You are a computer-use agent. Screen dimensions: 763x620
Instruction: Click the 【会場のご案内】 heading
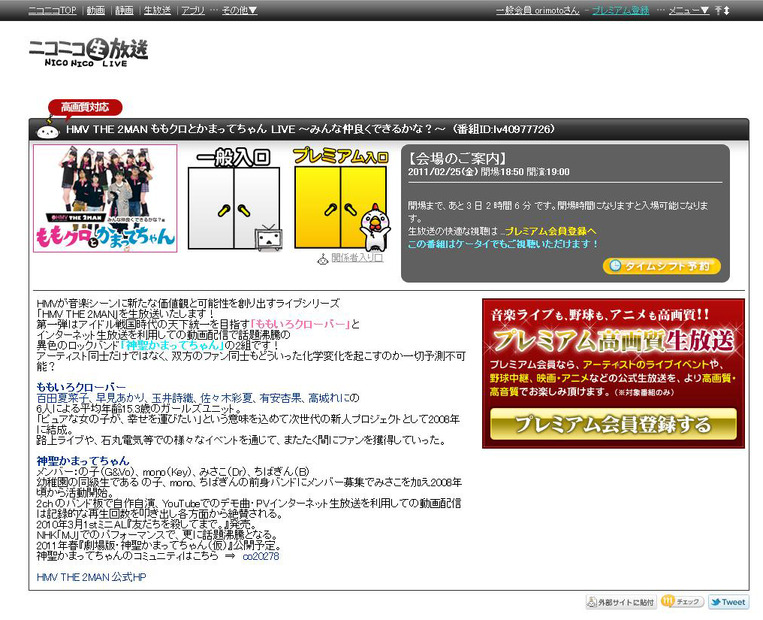pyautogui.click(x=457, y=158)
